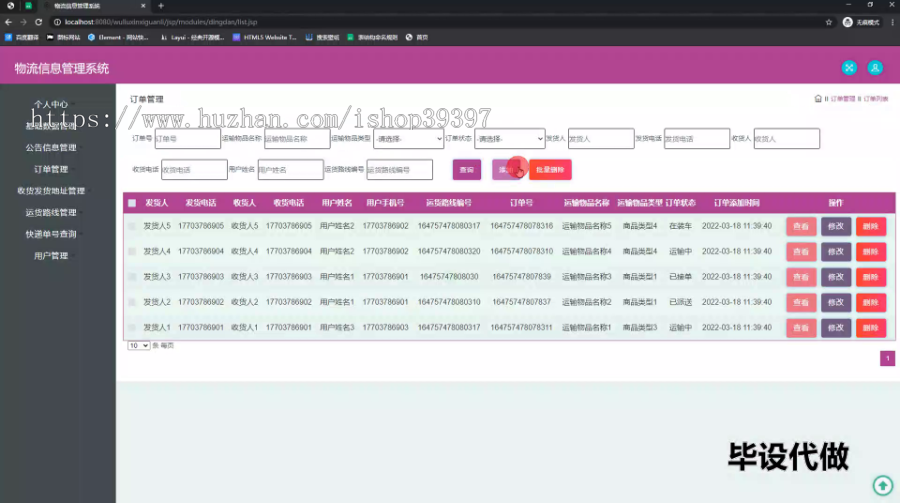The image size is (900, 503).
Task: Focus the 发货电话 input field
Action: [697, 138]
